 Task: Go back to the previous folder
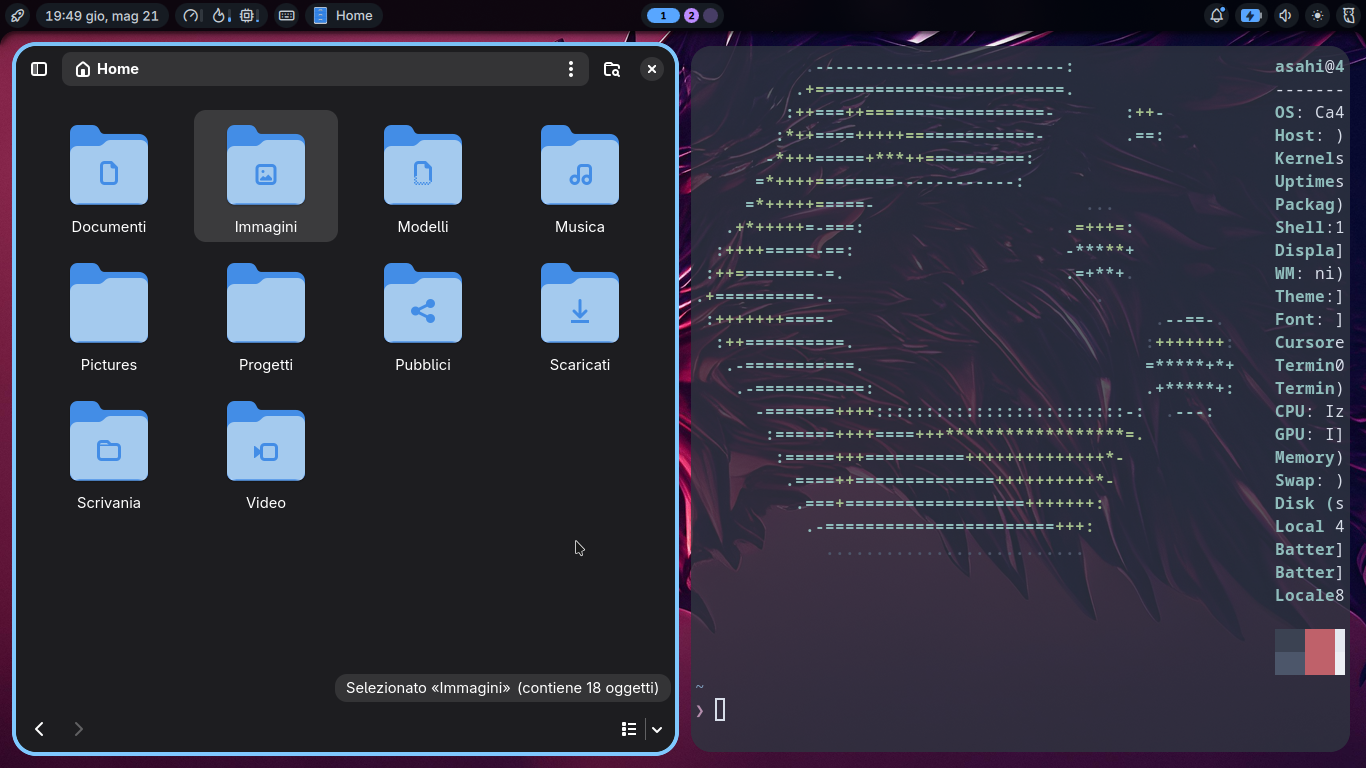40,729
